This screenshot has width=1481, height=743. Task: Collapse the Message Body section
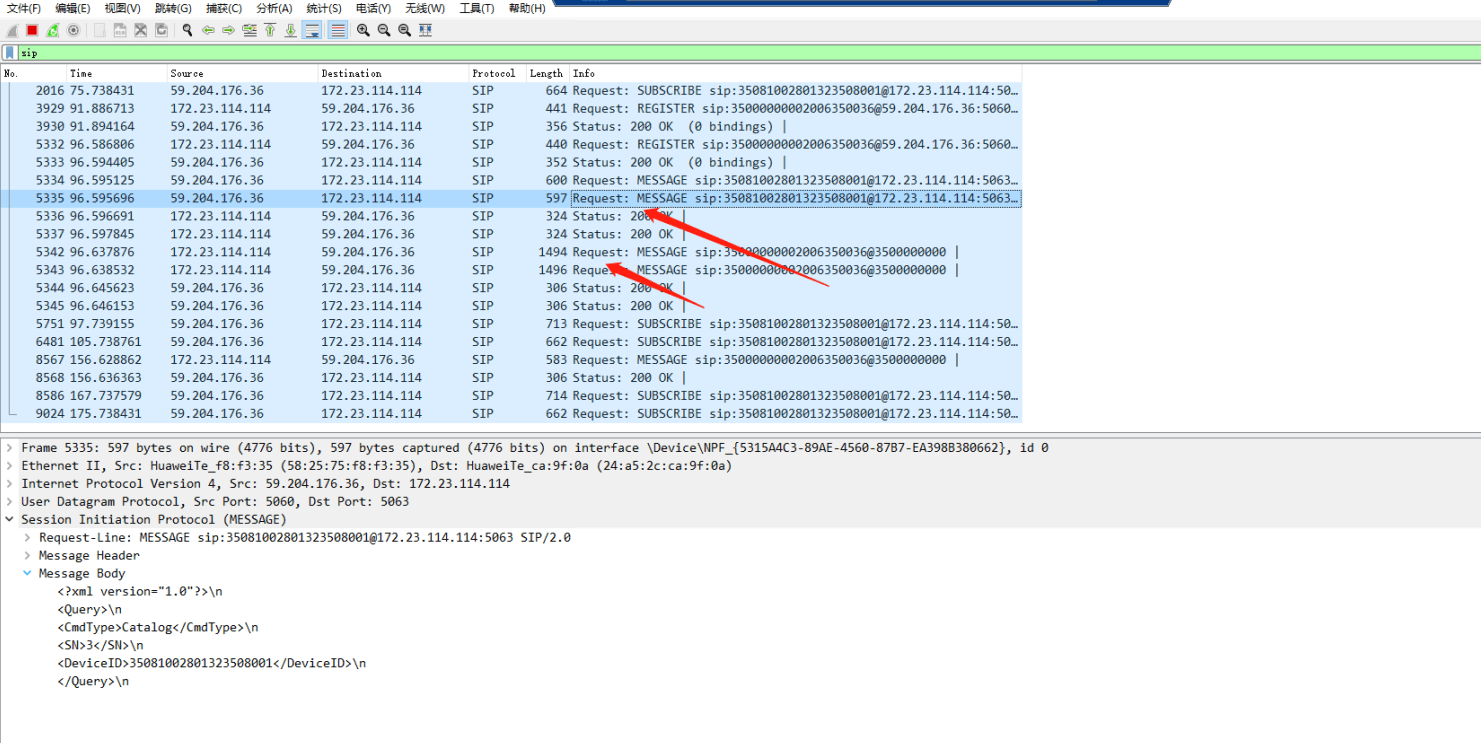point(28,574)
